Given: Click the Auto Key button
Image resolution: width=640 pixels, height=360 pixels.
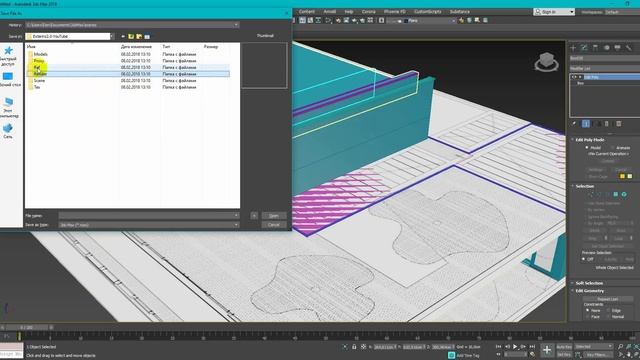Looking at the screenshot, I should point(564,347).
